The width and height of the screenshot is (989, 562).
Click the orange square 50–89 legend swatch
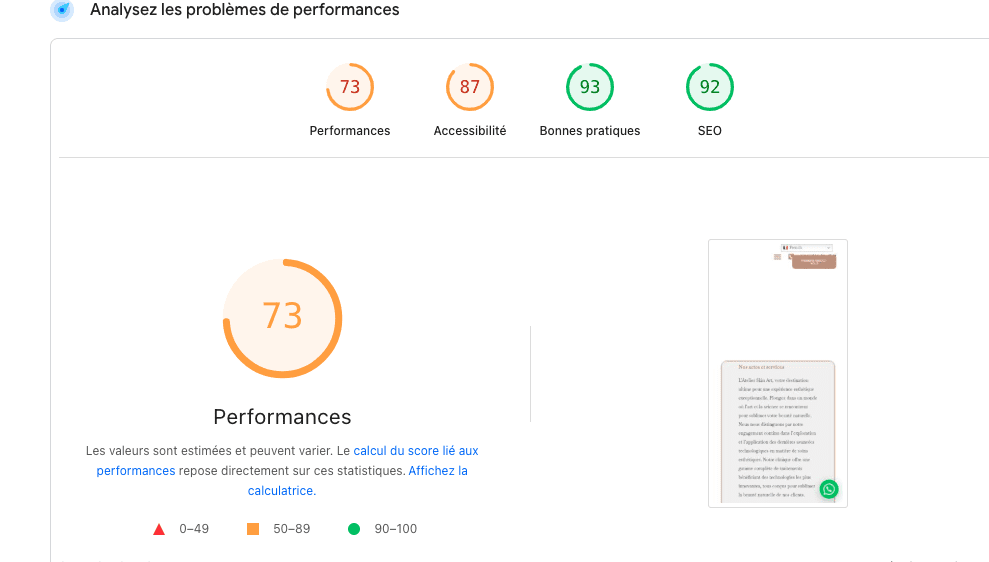253,529
